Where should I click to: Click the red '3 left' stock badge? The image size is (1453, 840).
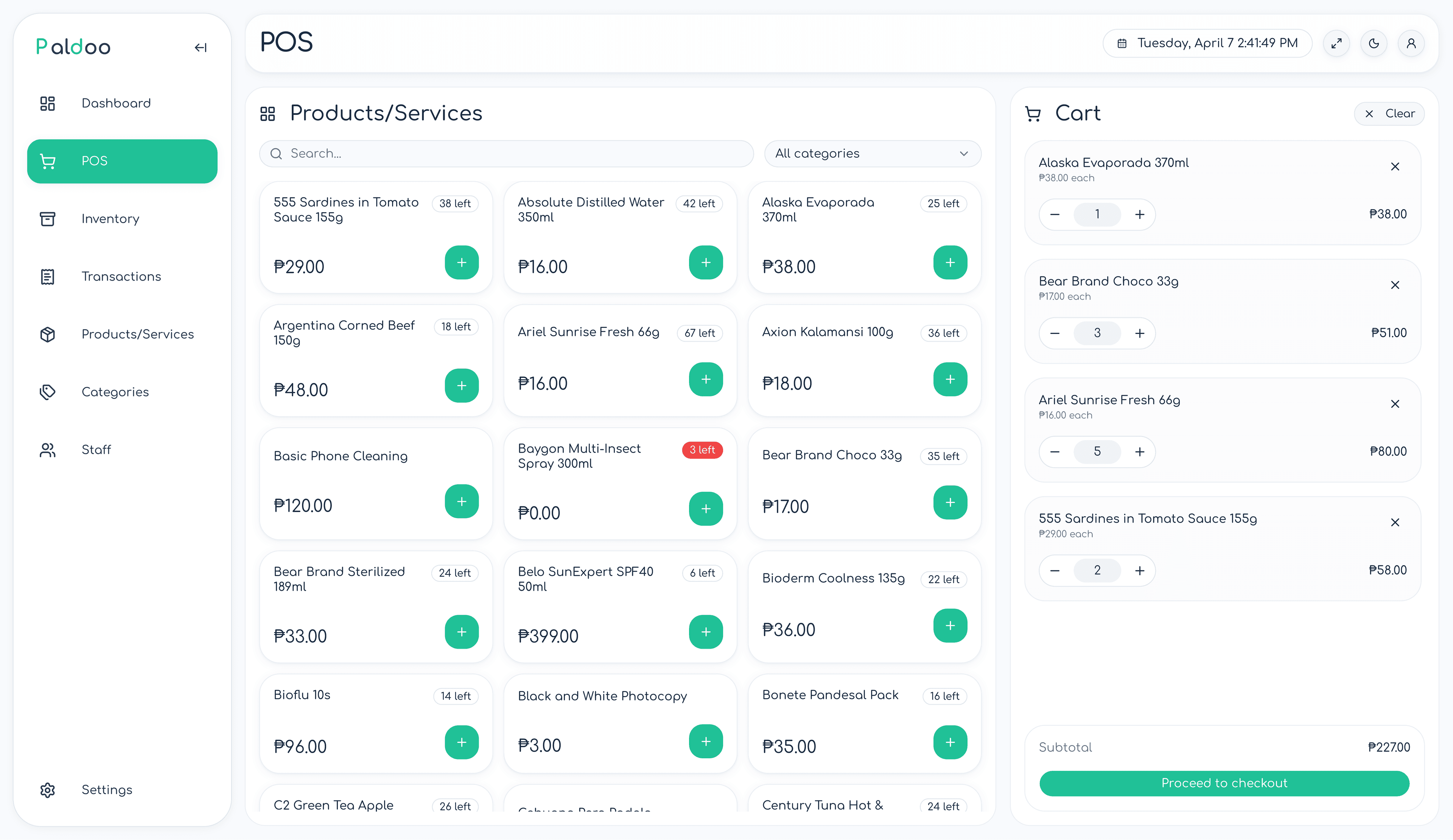(702, 450)
